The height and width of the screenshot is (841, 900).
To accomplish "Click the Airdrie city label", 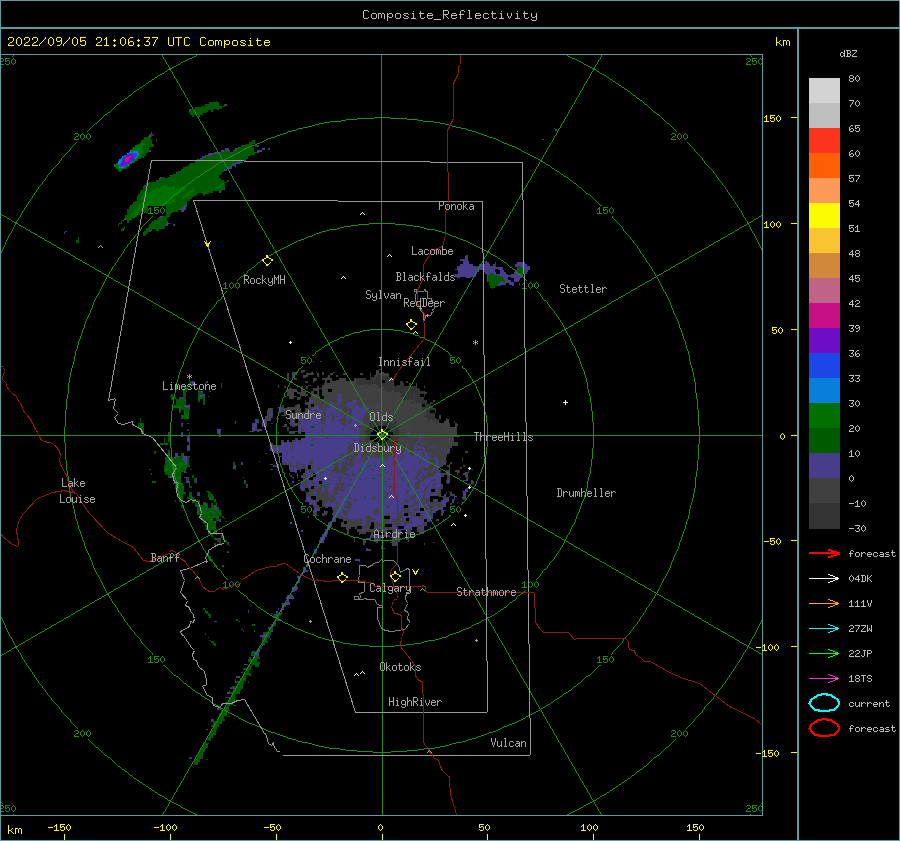I will pos(394,534).
